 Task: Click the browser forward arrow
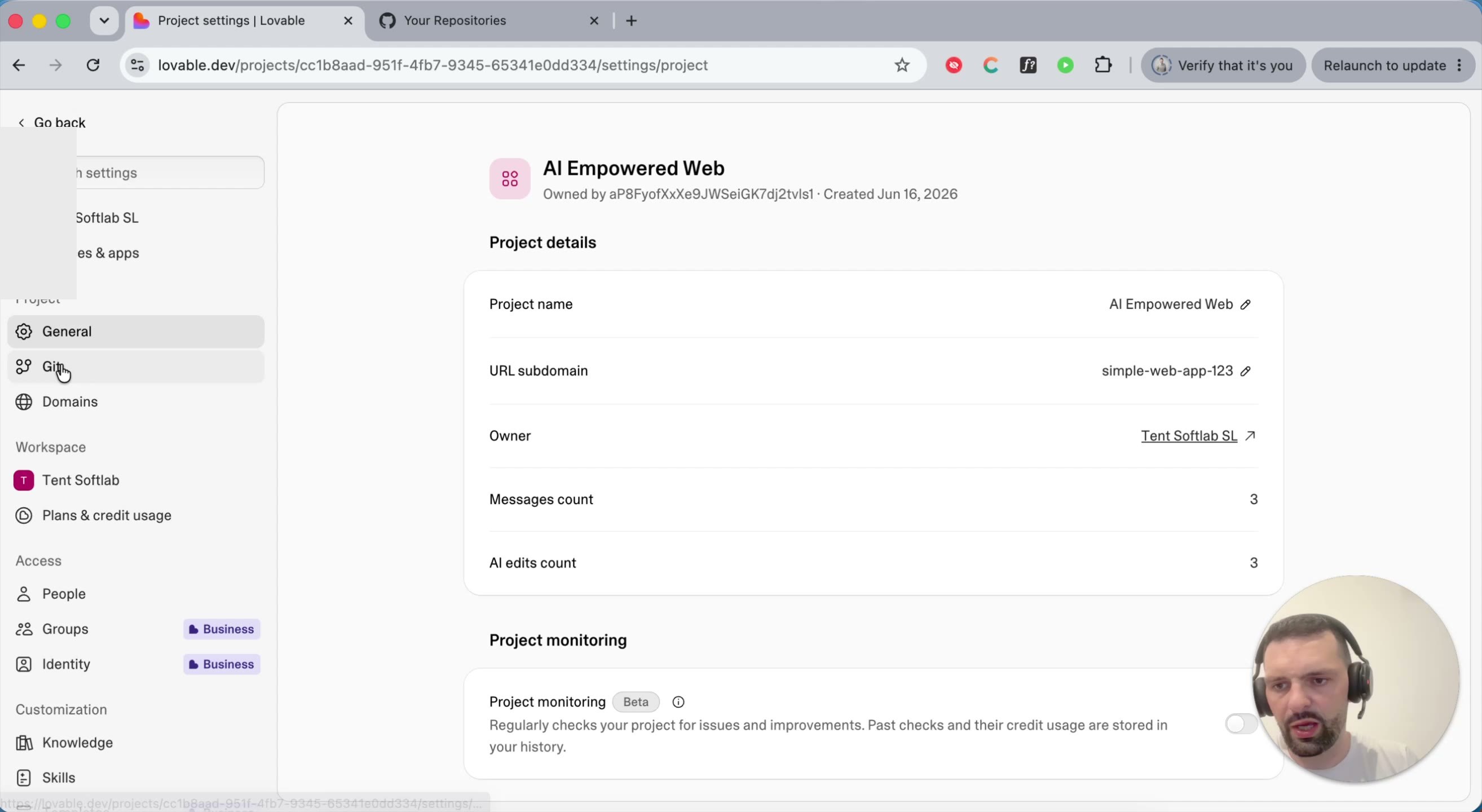coord(56,65)
